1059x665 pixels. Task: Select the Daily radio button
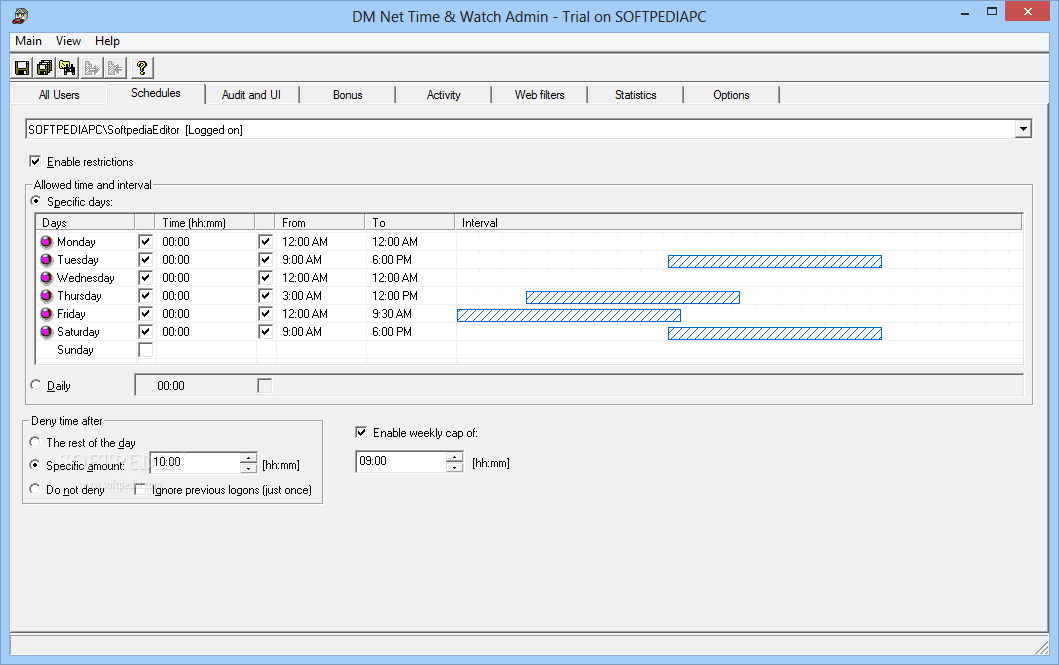click(36, 385)
